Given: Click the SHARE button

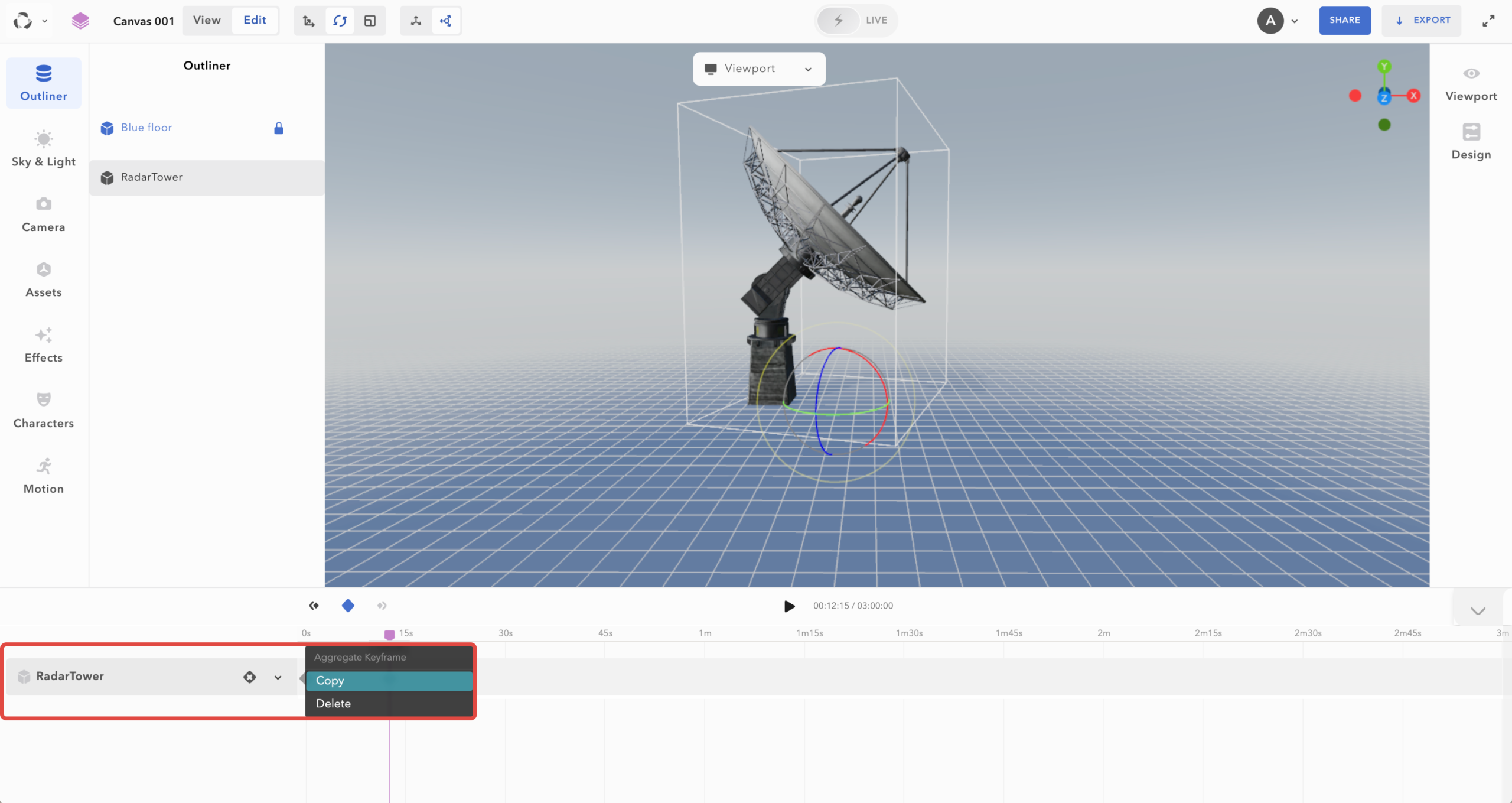Looking at the screenshot, I should pyautogui.click(x=1344, y=20).
